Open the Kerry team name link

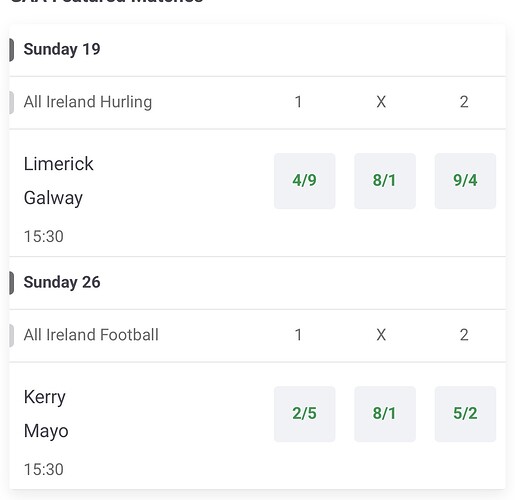pos(45,397)
